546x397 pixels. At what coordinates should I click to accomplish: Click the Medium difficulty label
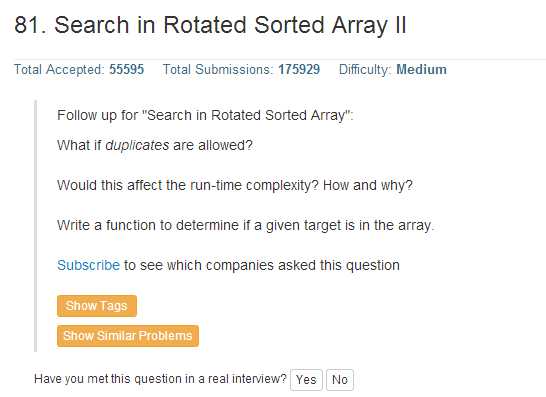point(421,69)
